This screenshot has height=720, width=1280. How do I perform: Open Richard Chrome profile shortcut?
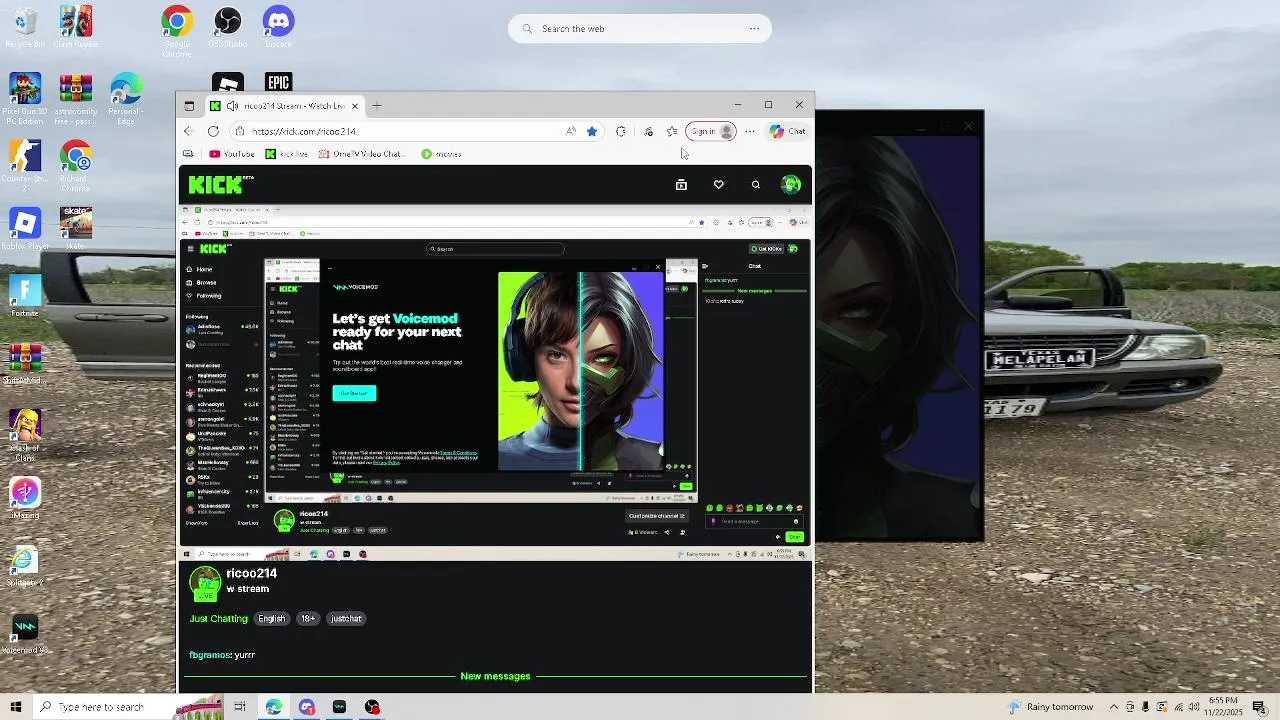click(x=75, y=165)
